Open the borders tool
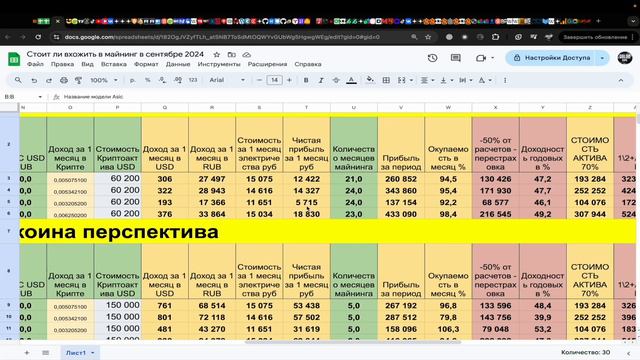Screen dimensions: 640x360 coord(386,80)
